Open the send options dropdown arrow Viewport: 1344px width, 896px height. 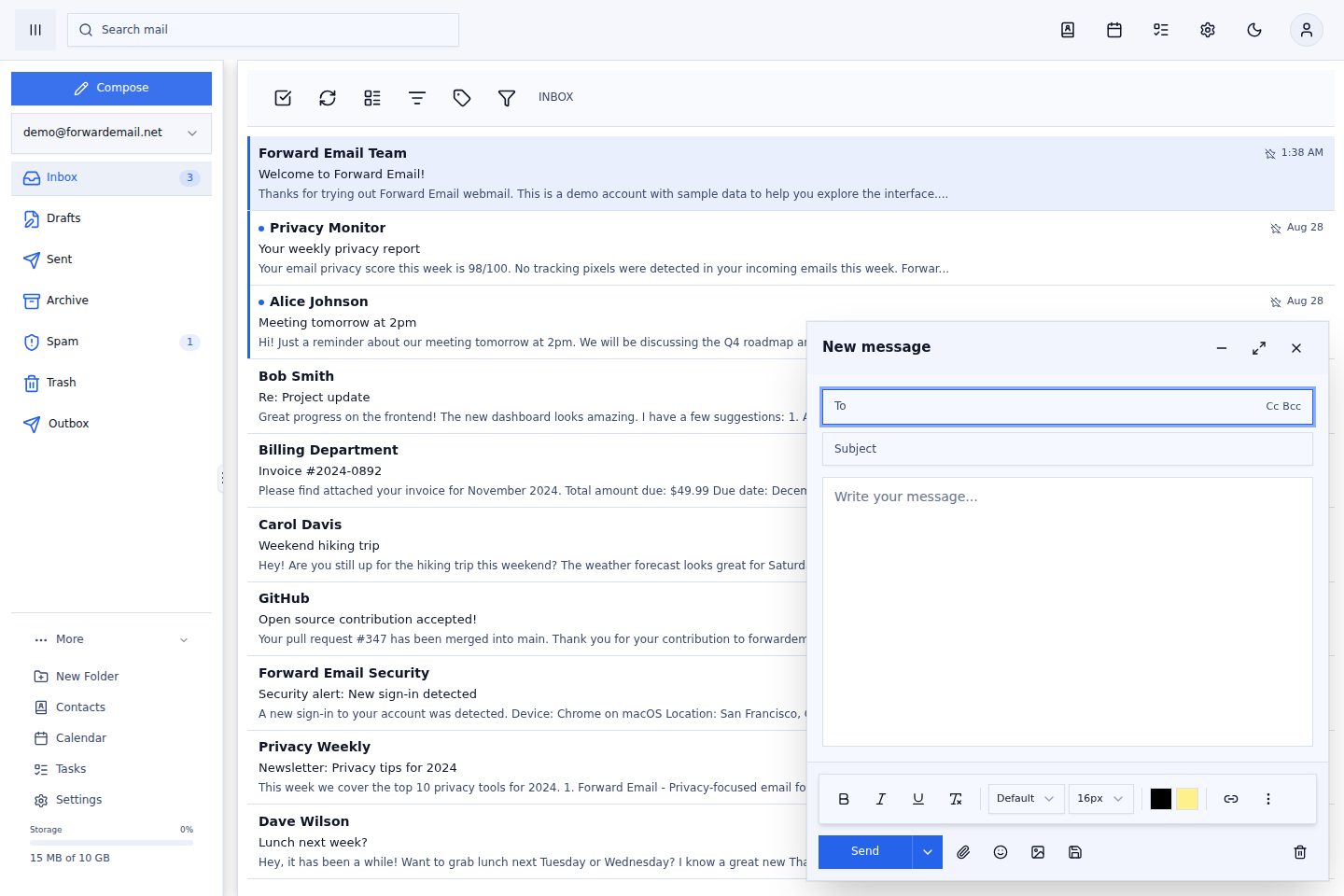pyautogui.click(x=928, y=852)
